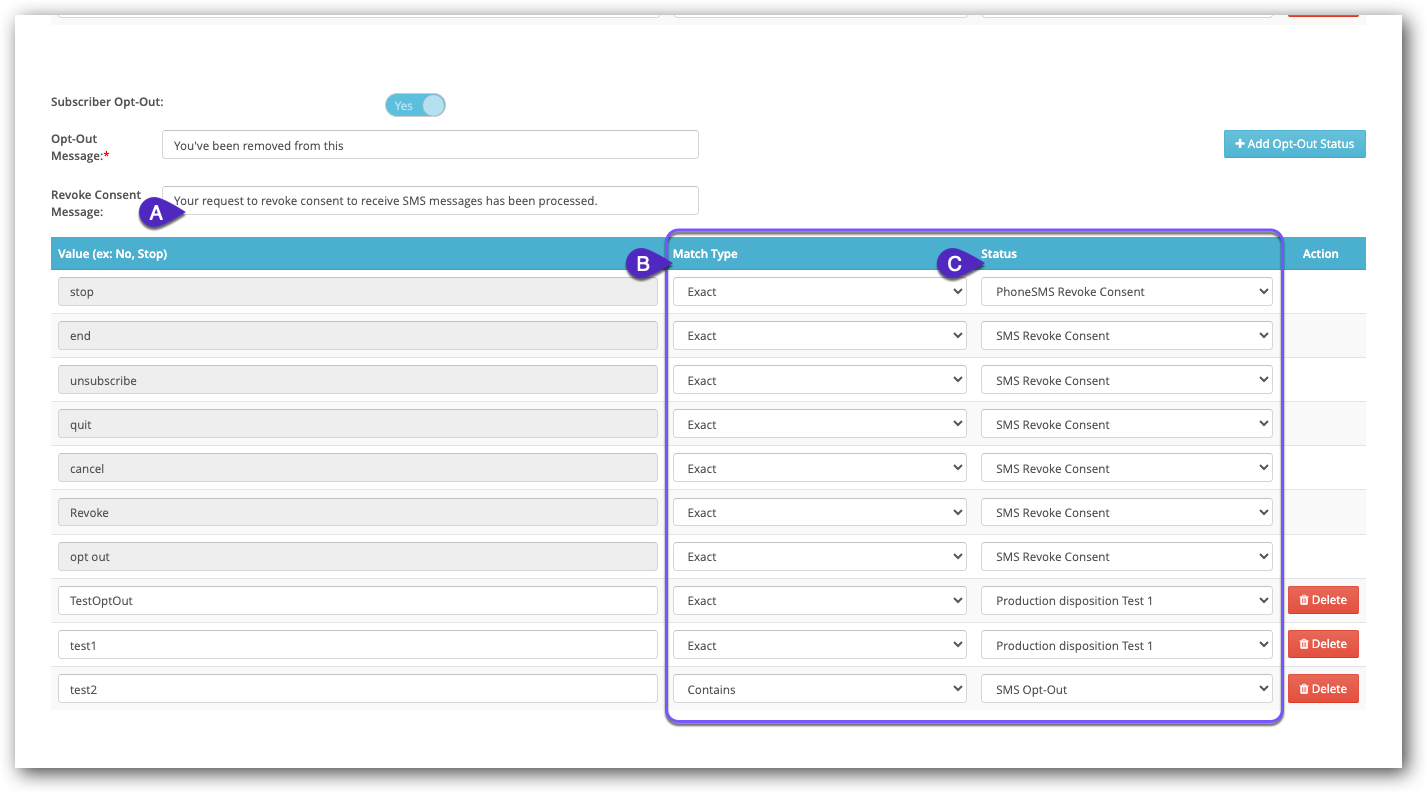
Task: Click the Status column header
Action: coord(999,254)
